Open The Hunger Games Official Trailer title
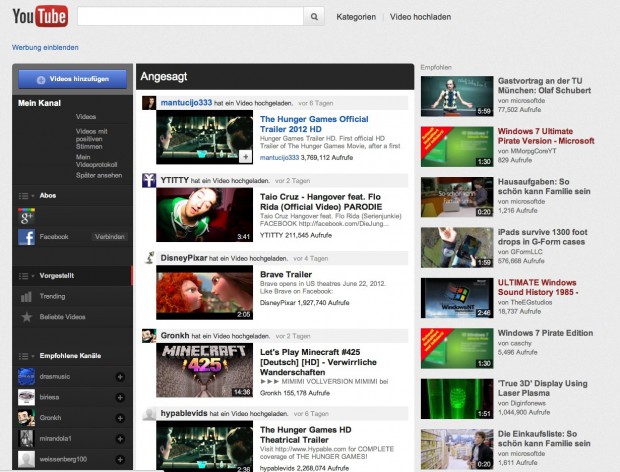 coord(314,124)
